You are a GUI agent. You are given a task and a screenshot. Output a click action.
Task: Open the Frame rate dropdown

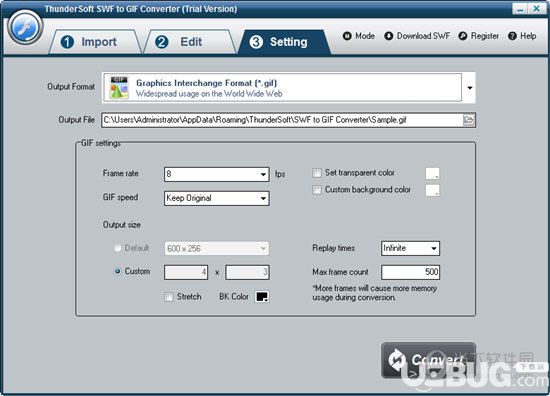tap(216, 174)
